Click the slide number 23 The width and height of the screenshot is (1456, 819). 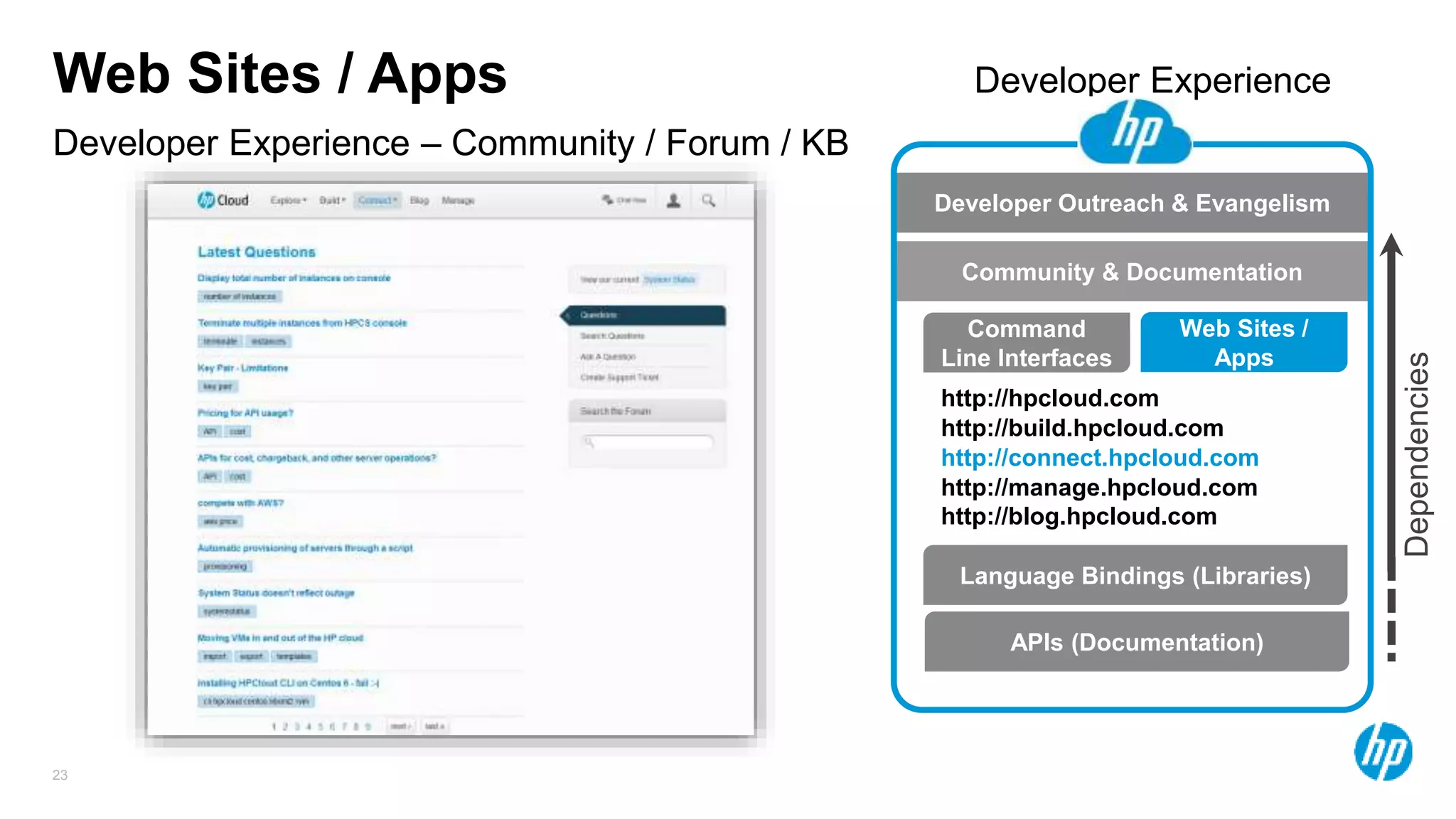pyautogui.click(x=60, y=775)
